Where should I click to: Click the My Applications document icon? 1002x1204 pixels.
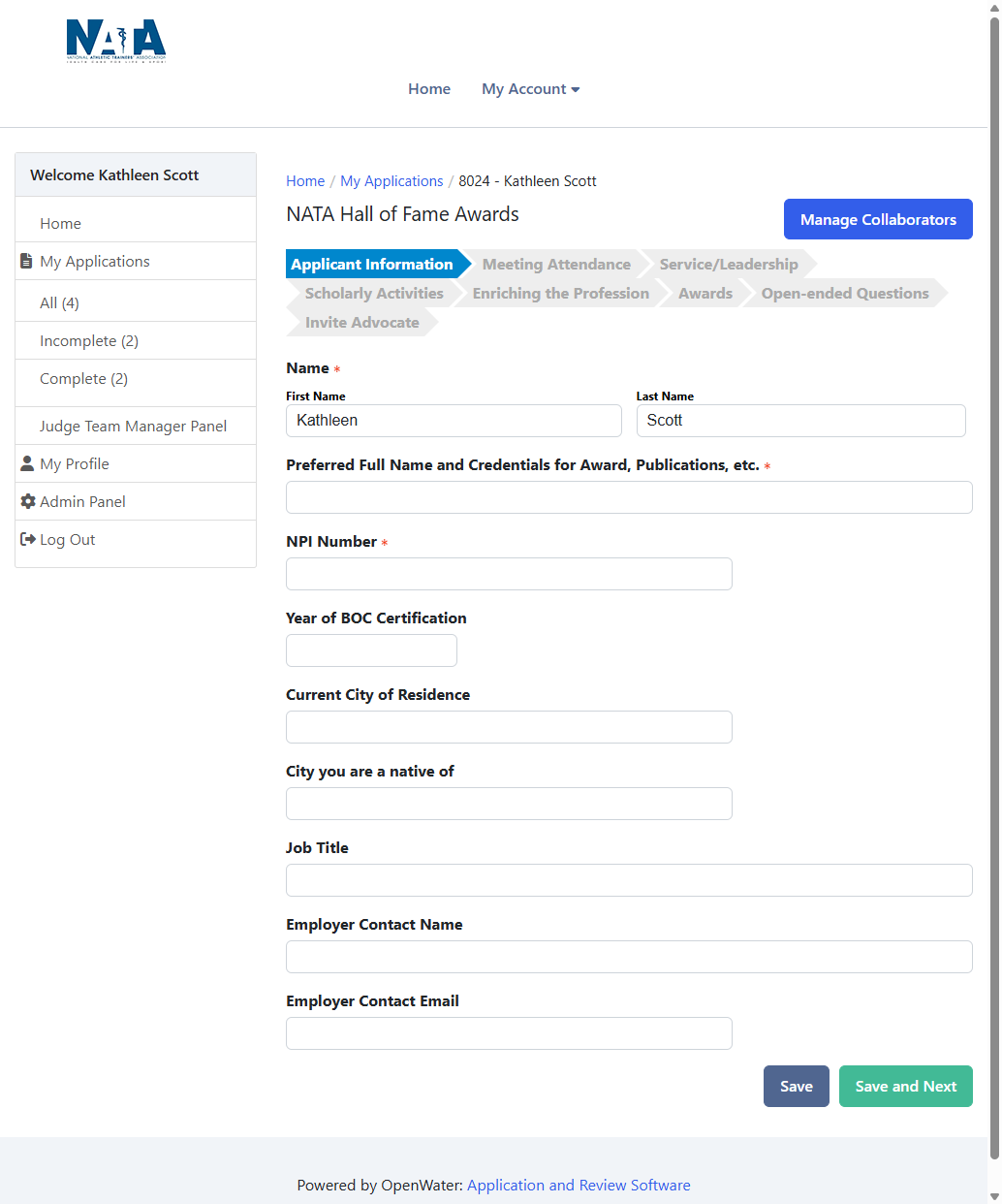(x=27, y=261)
